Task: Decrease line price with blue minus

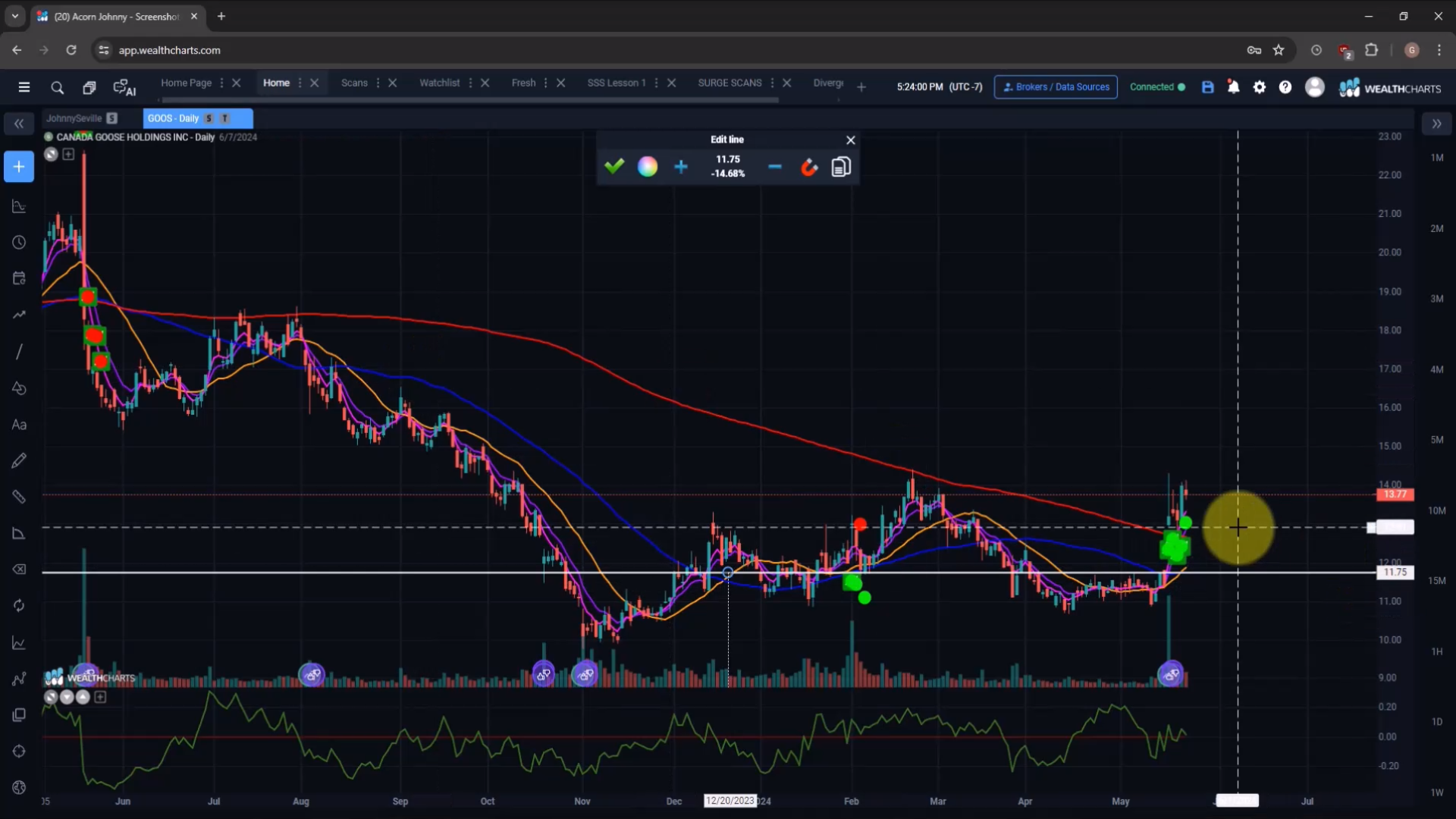Action: (774, 167)
